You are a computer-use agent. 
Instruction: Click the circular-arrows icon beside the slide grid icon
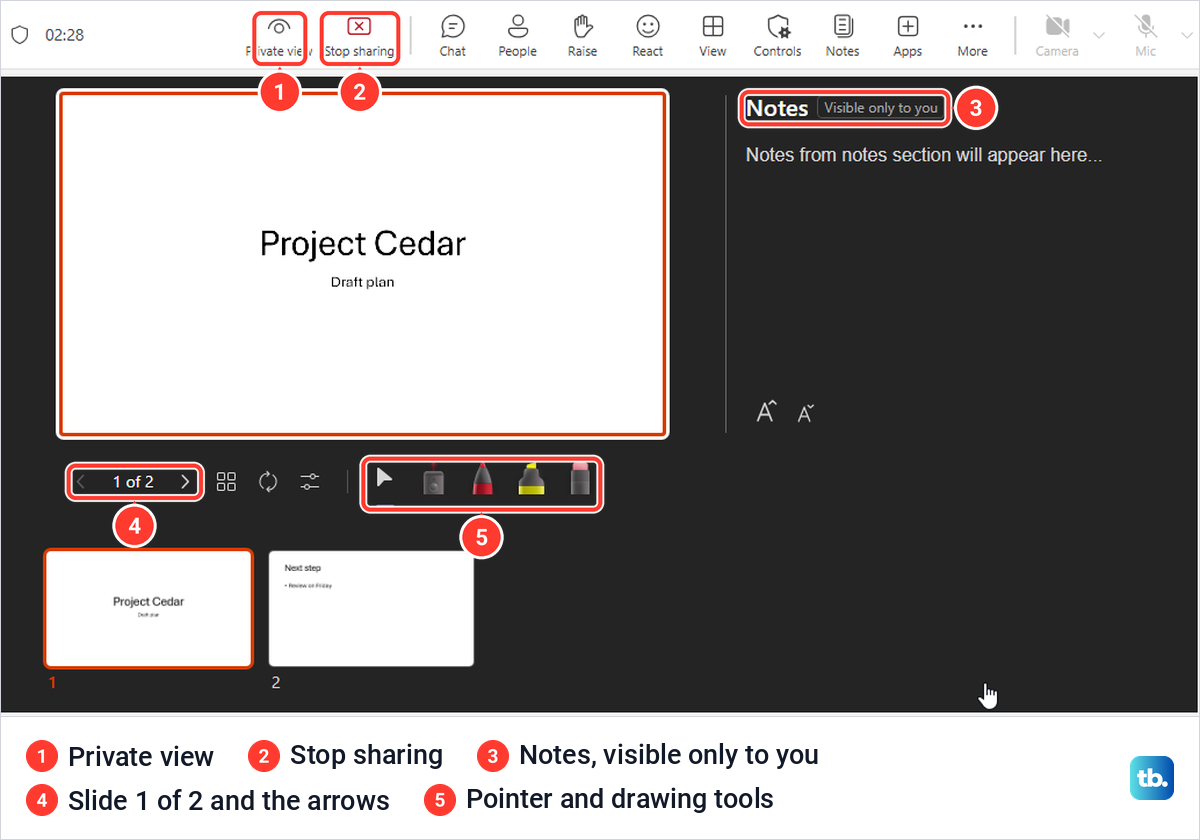coord(268,482)
